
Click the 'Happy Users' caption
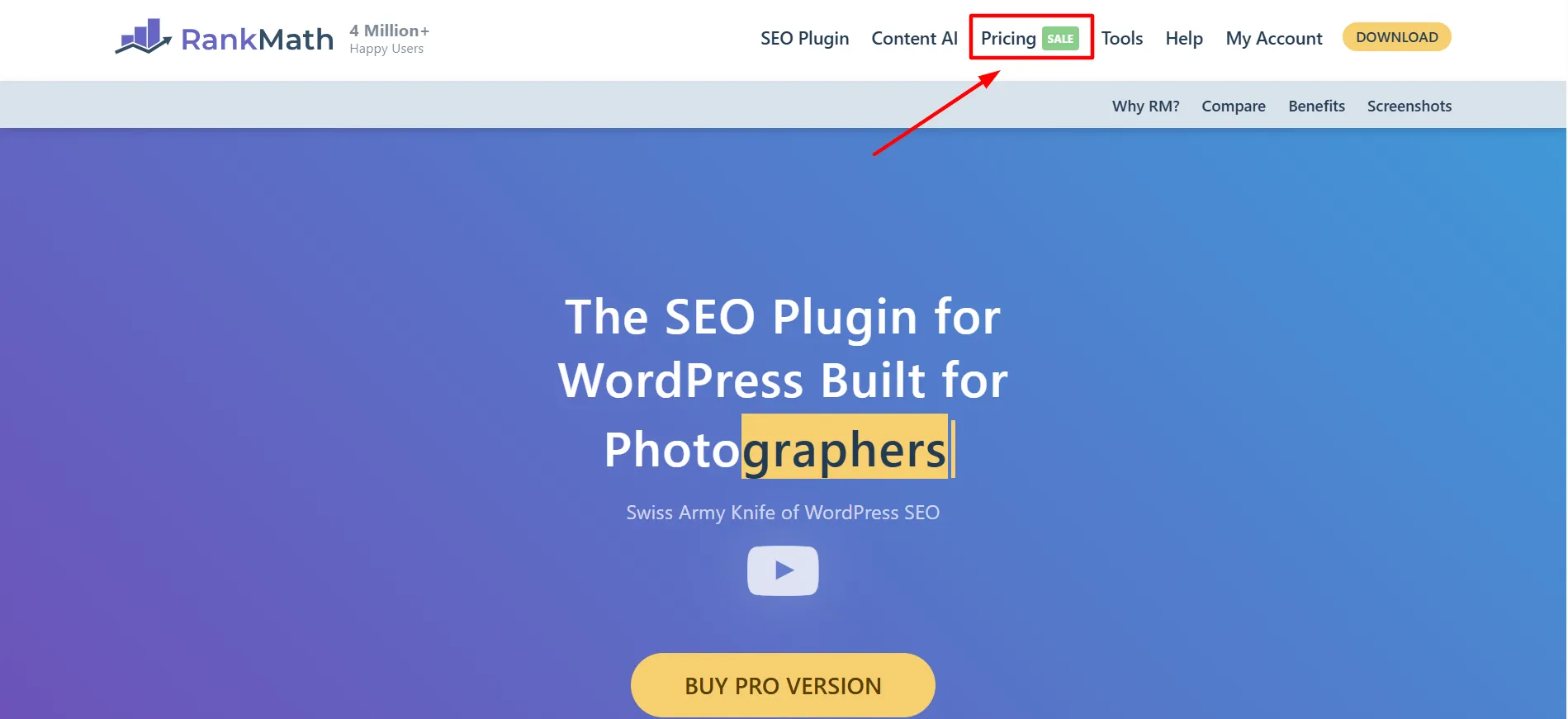click(386, 50)
